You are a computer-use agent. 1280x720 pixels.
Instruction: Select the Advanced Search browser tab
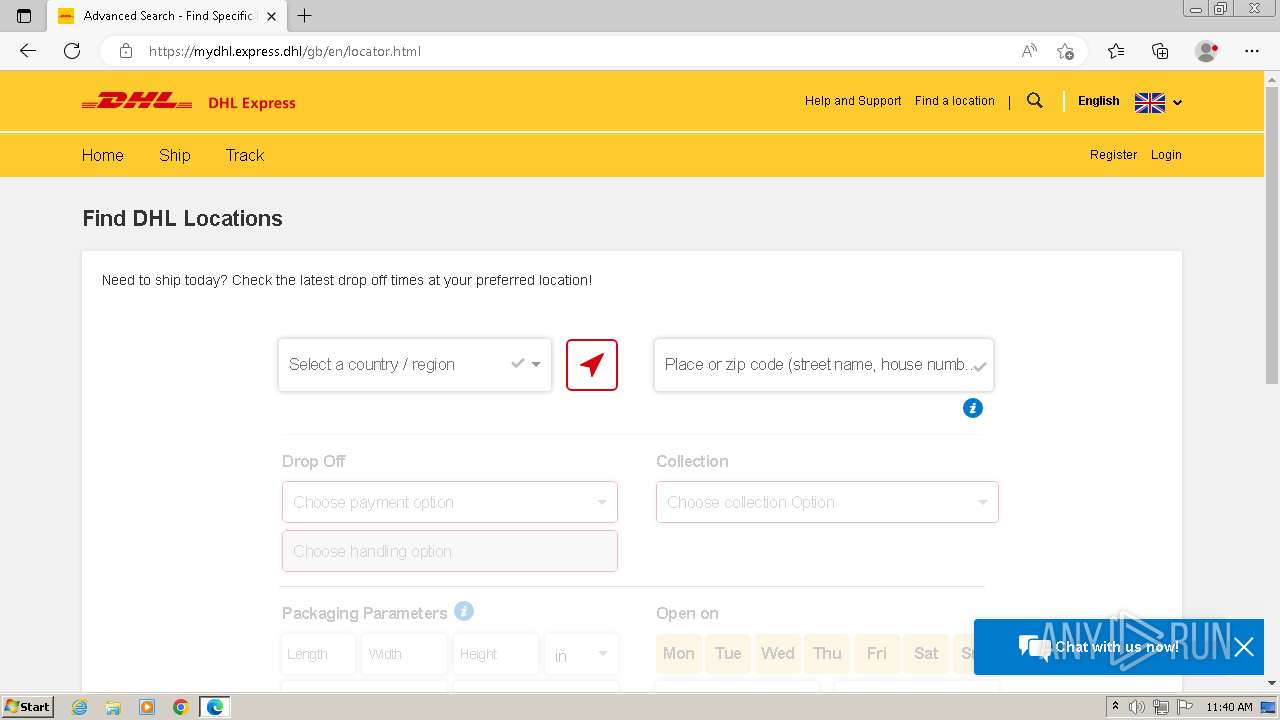tap(166, 16)
